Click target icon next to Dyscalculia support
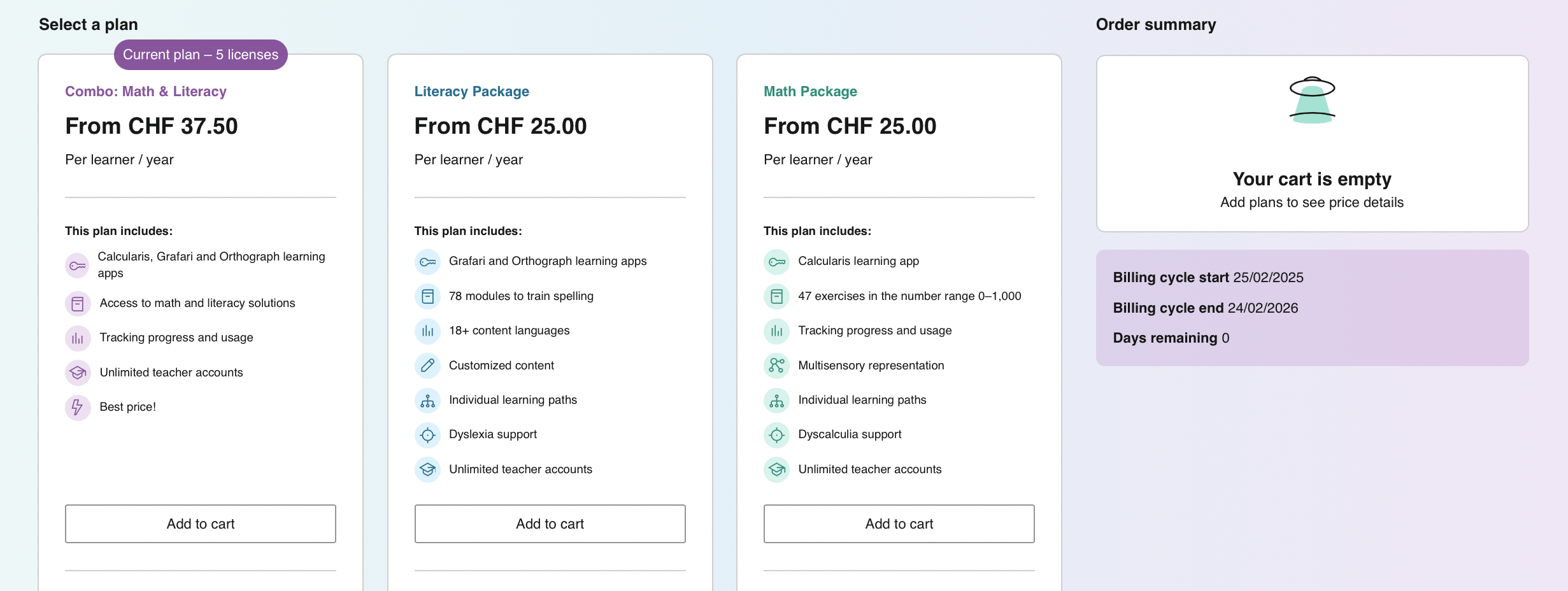 pyautogui.click(x=776, y=435)
